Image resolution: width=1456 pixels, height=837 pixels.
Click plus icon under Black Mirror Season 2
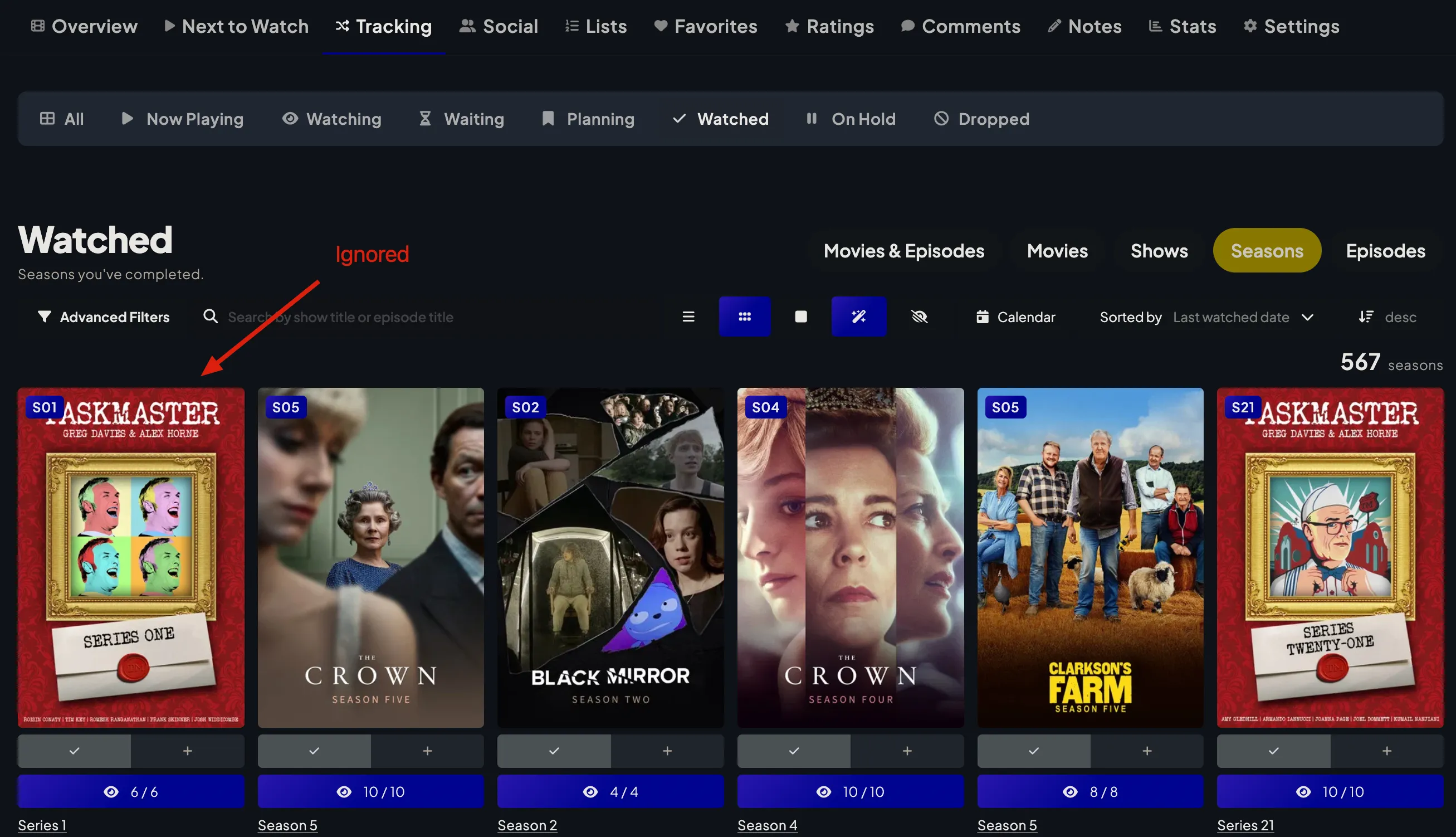point(667,751)
